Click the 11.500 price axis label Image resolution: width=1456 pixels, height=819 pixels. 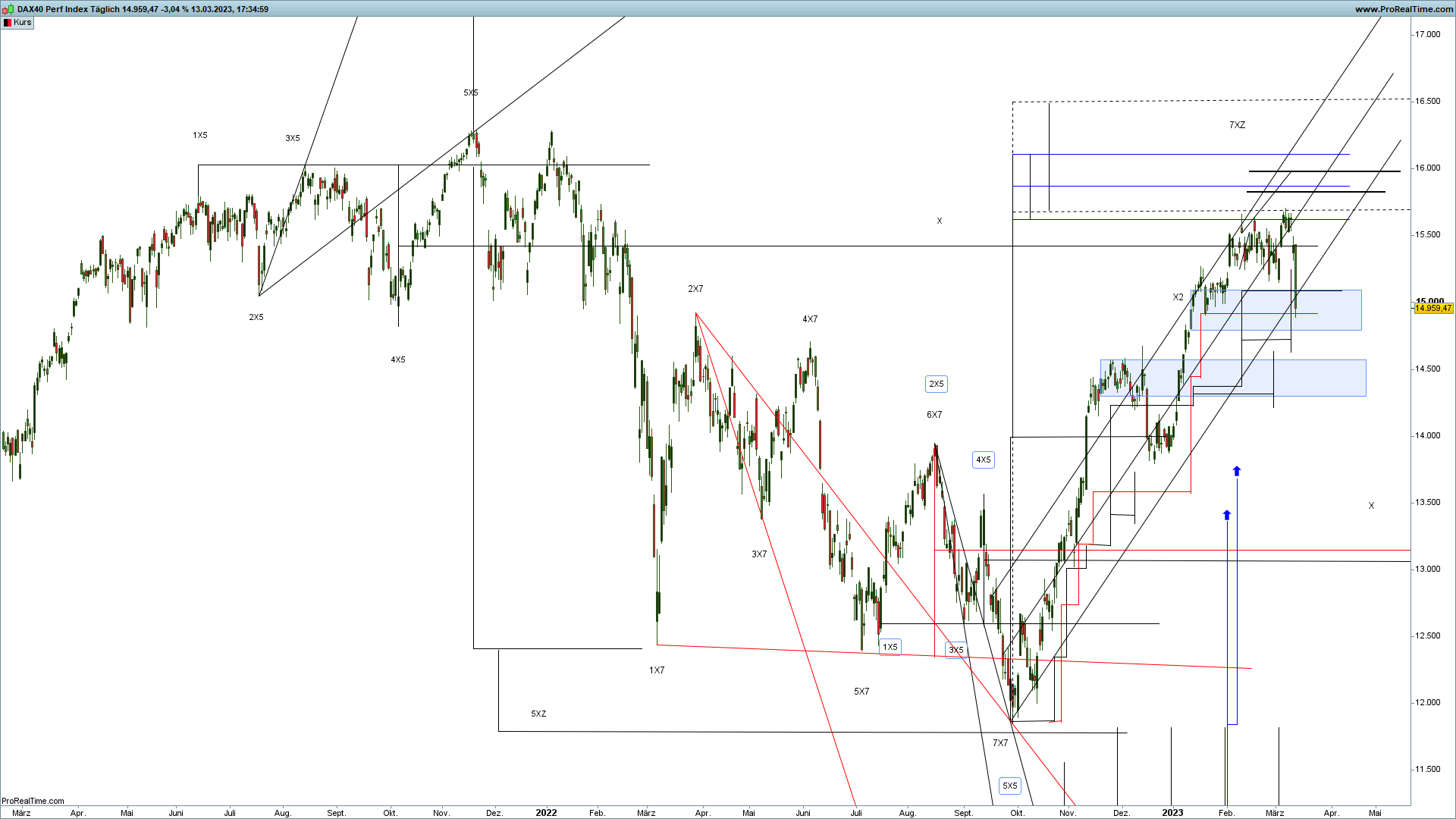(x=1427, y=769)
